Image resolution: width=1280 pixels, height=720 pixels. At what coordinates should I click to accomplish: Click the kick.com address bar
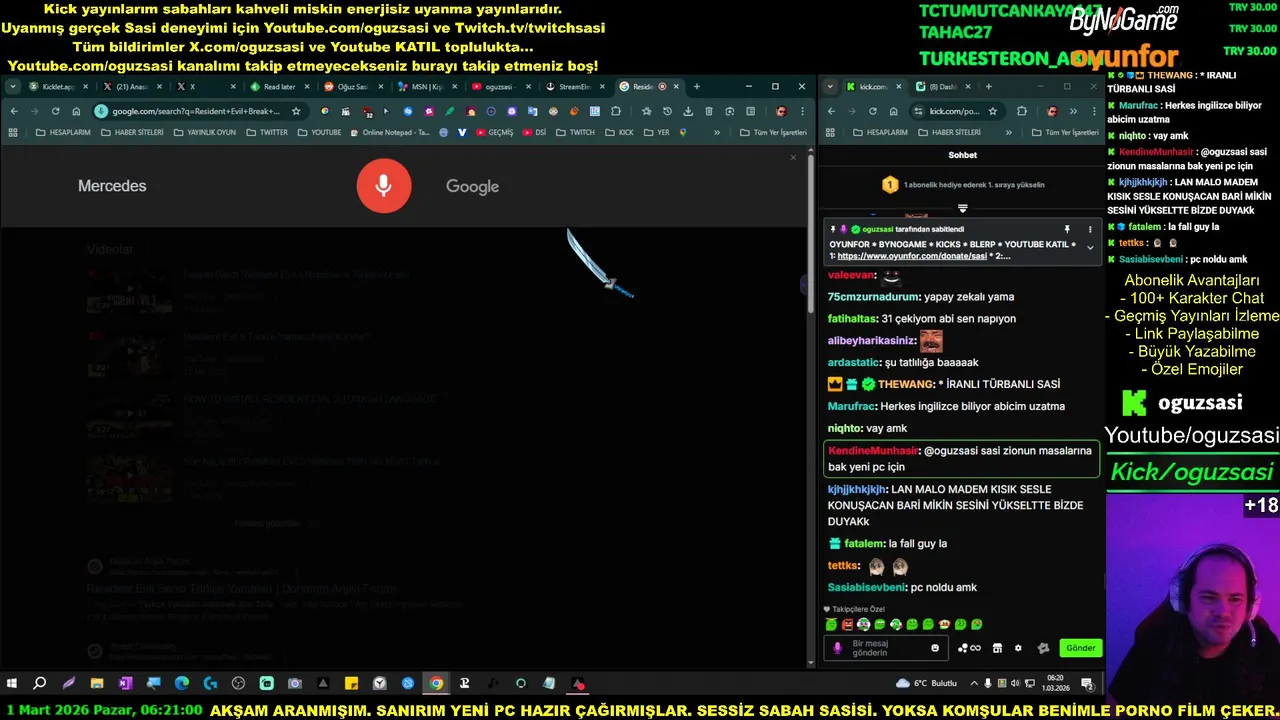[x=957, y=111]
